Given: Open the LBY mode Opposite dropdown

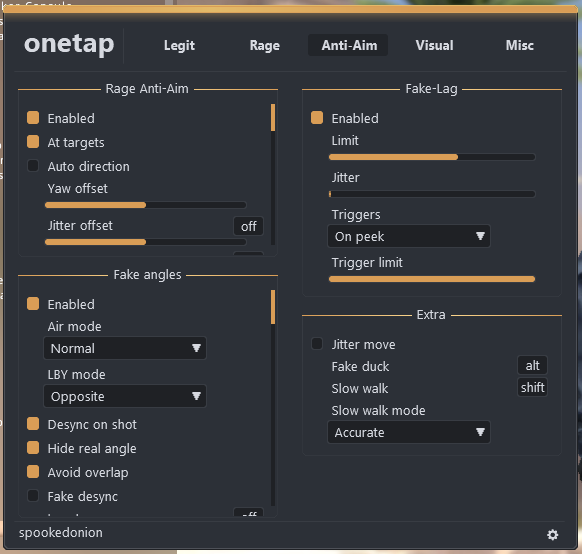Looking at the screenshot, I should tap(125, 396).
